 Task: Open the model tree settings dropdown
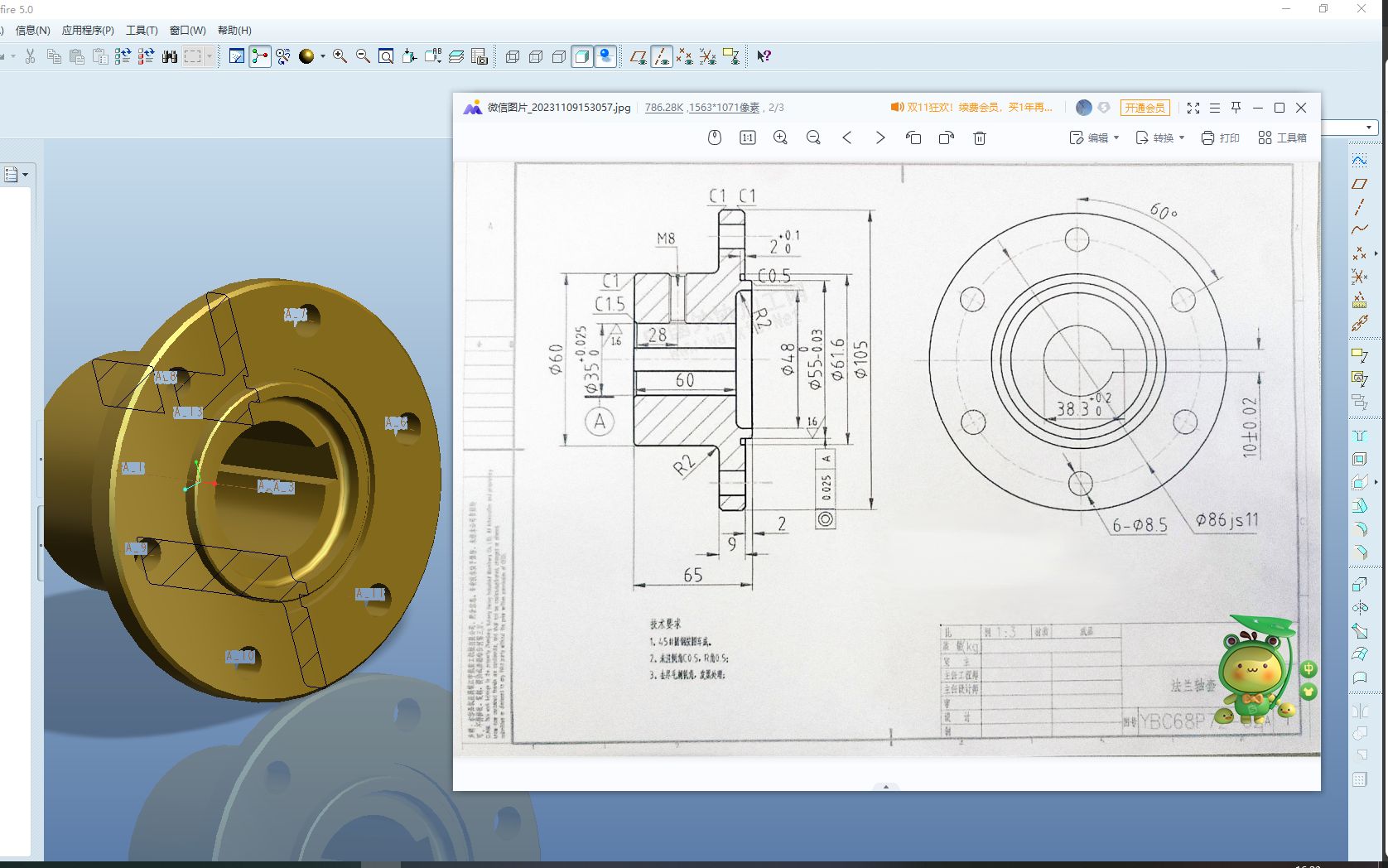point(17,174)
